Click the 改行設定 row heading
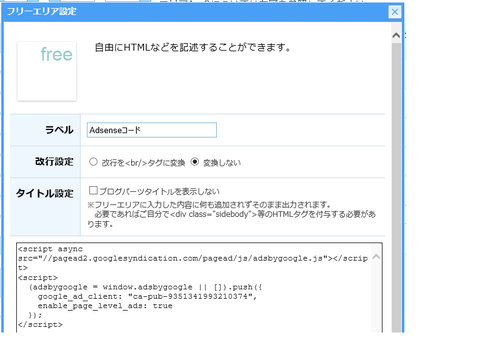Viewport: 480px width, 360px height. (54, 162)
